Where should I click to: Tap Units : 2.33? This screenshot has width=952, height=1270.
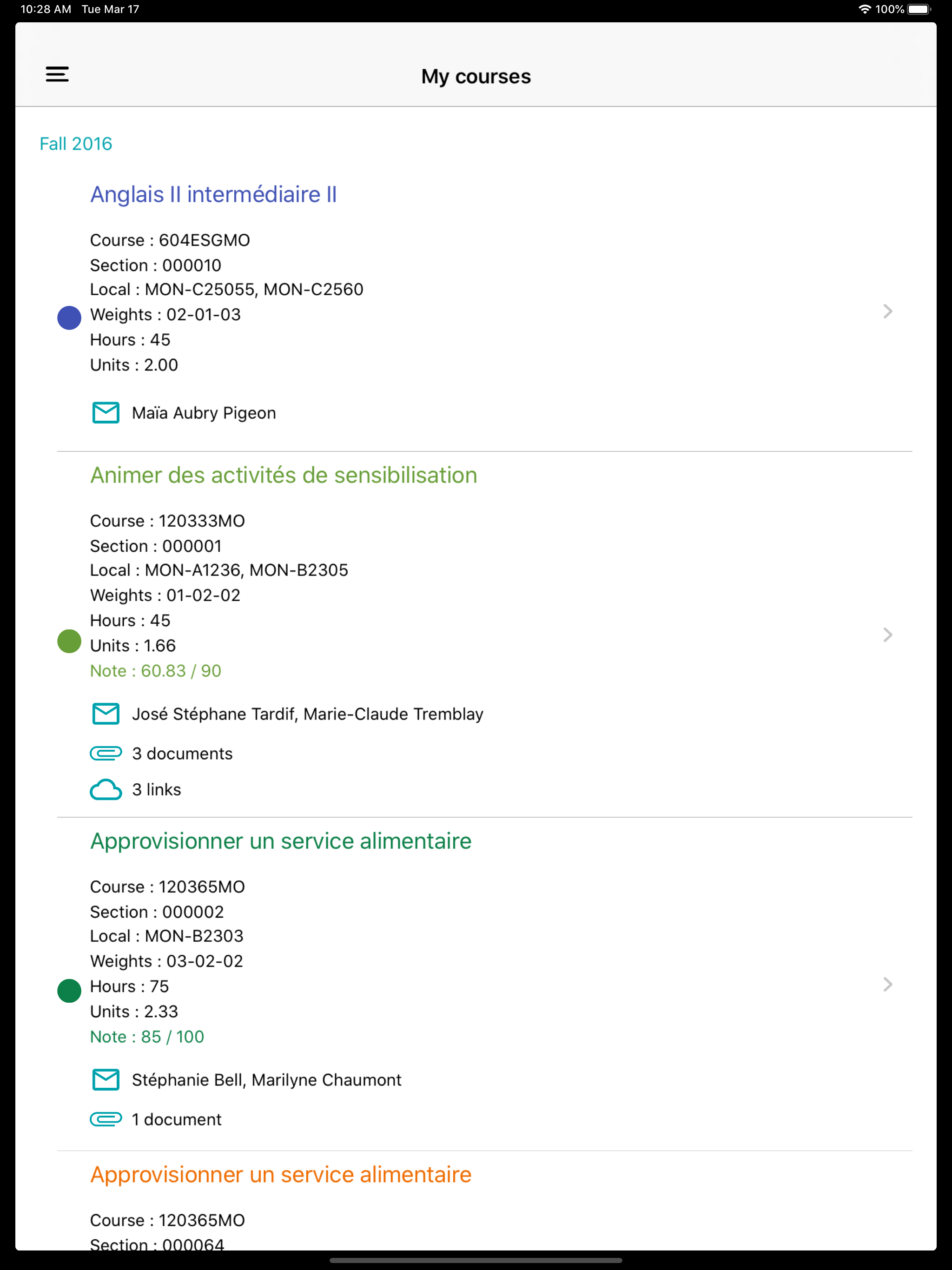coord(134,1012)
